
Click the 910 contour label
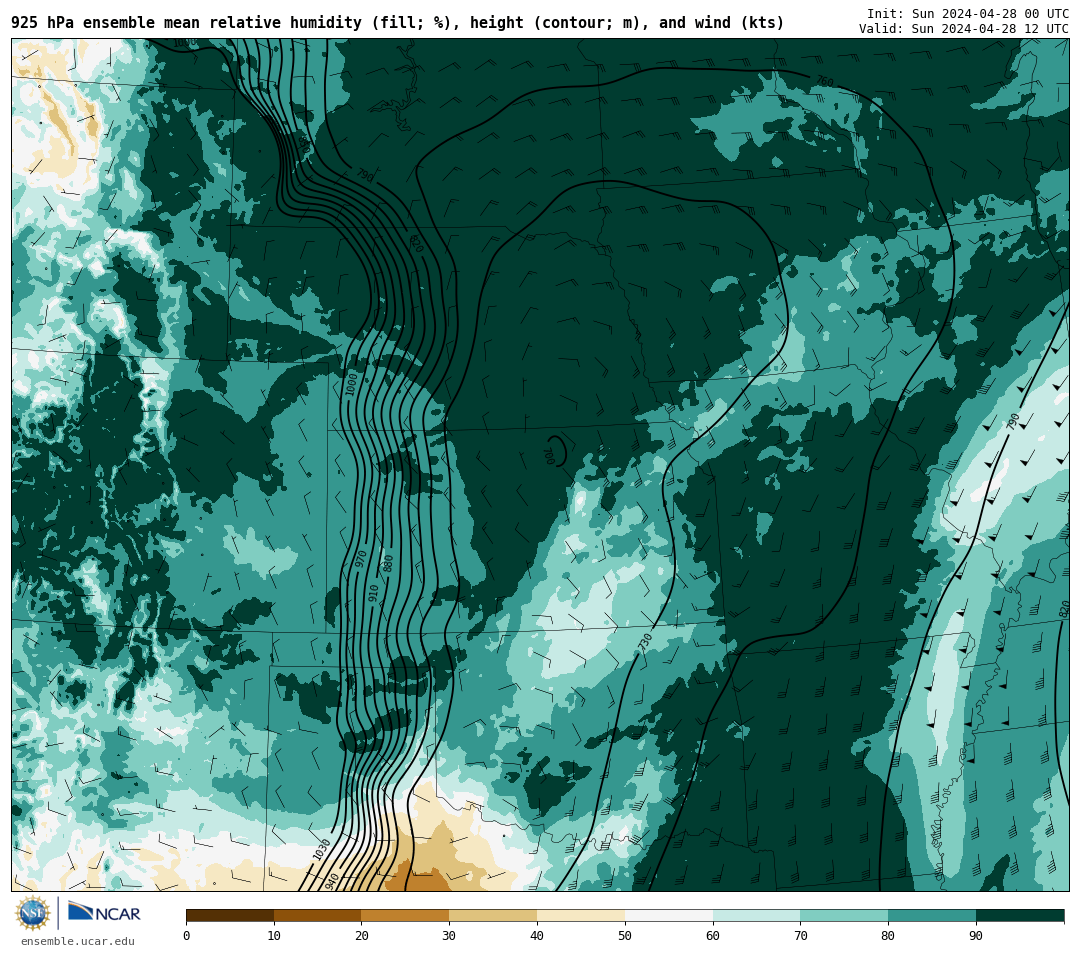tap(373, 593)
